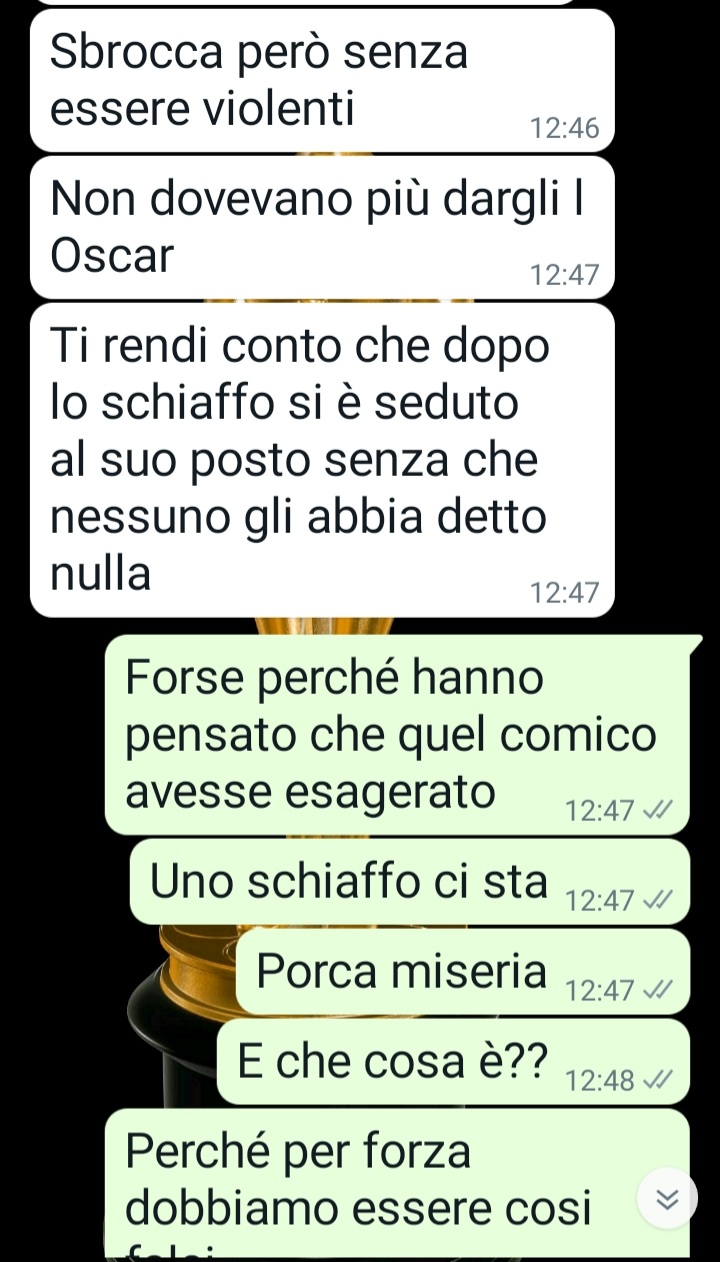
Task: Tap the 12:47 timestamp on the Oscar message
Action: click(564, 275)
